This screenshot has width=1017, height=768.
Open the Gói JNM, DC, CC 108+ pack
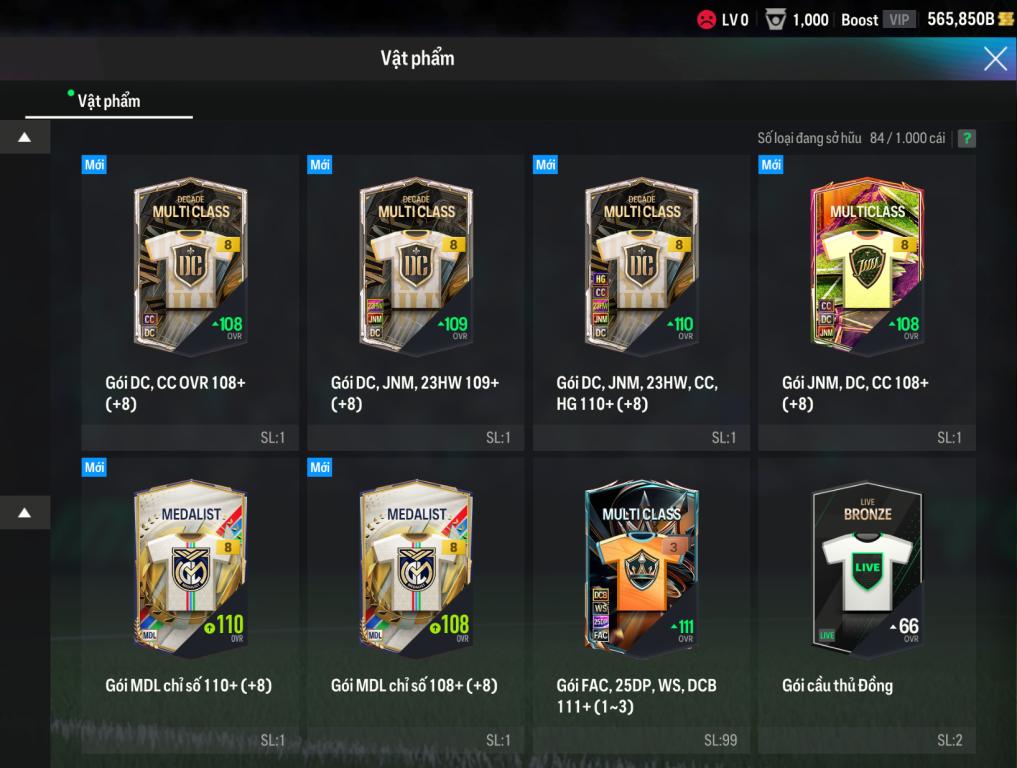tap(867, 302)
